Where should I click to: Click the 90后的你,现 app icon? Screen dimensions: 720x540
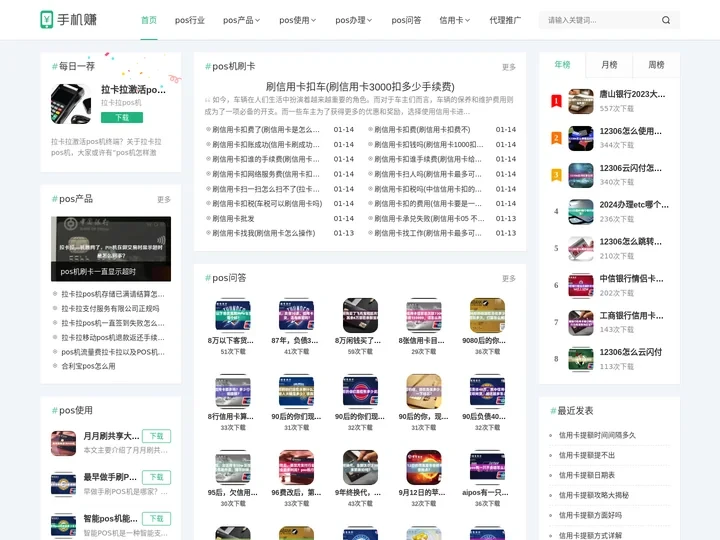tap(424, 391)
